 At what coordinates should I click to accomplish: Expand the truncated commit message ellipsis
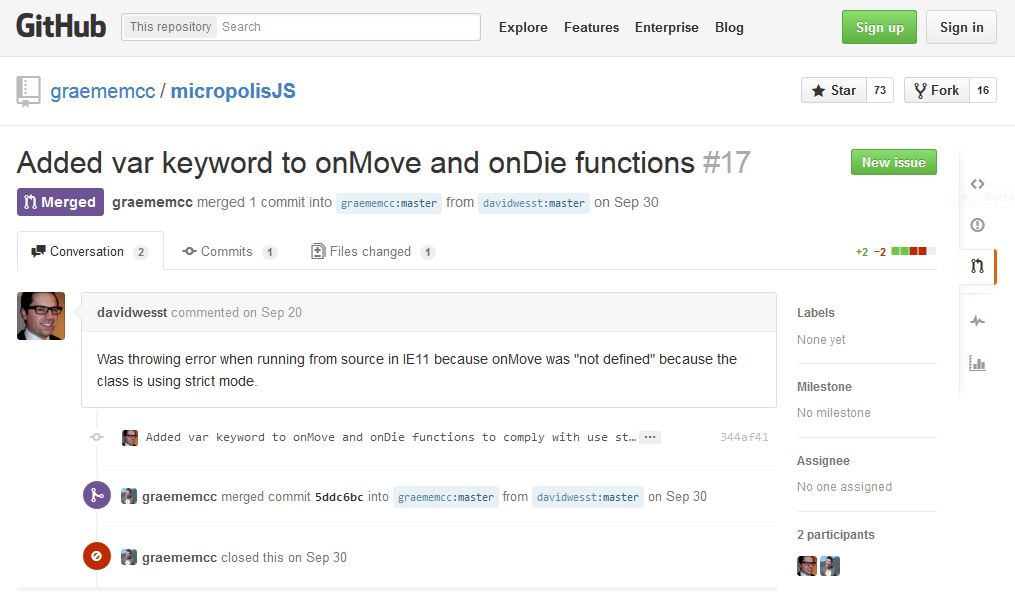coord(650,437)
